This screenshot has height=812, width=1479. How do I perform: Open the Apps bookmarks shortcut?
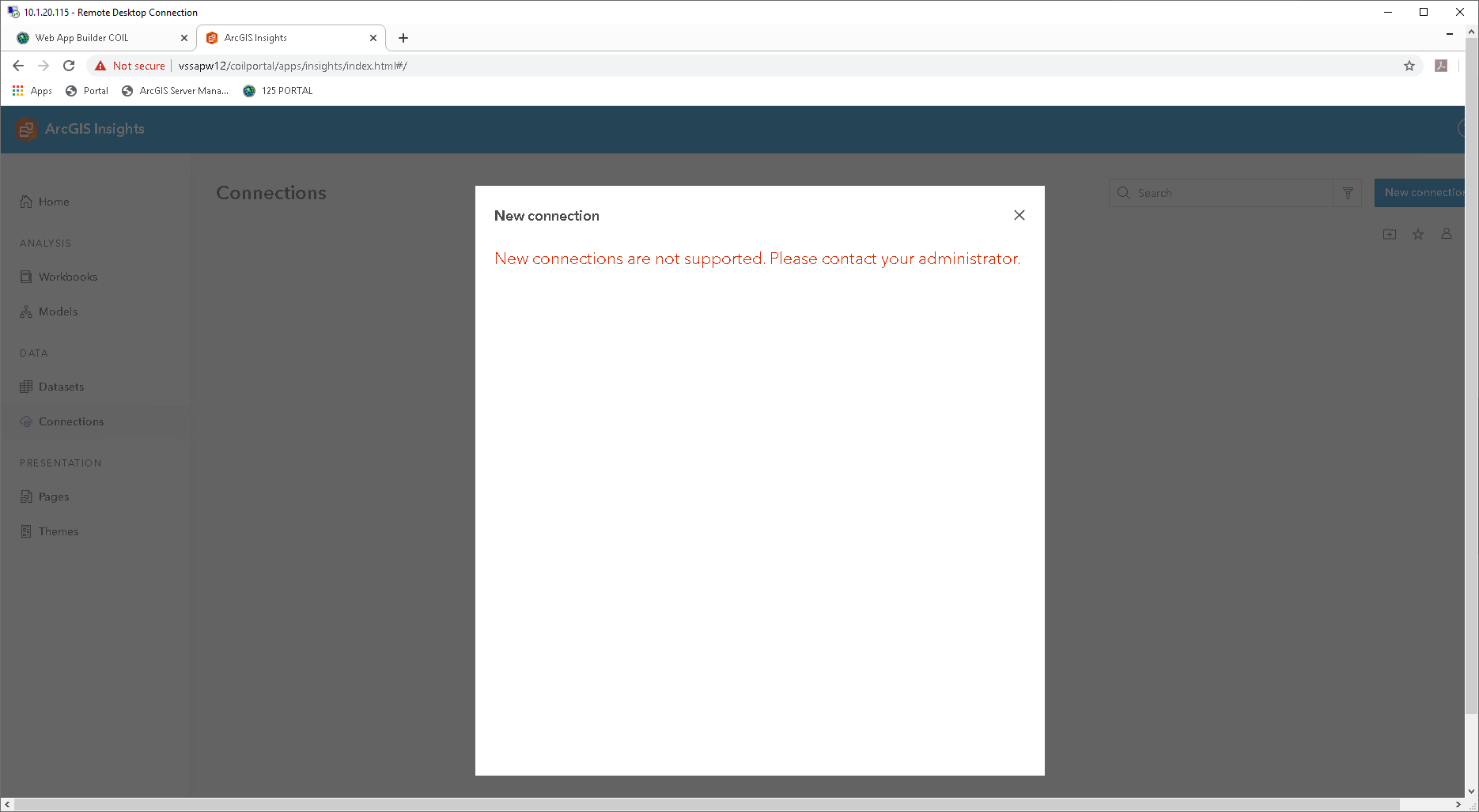coord(32,91)
